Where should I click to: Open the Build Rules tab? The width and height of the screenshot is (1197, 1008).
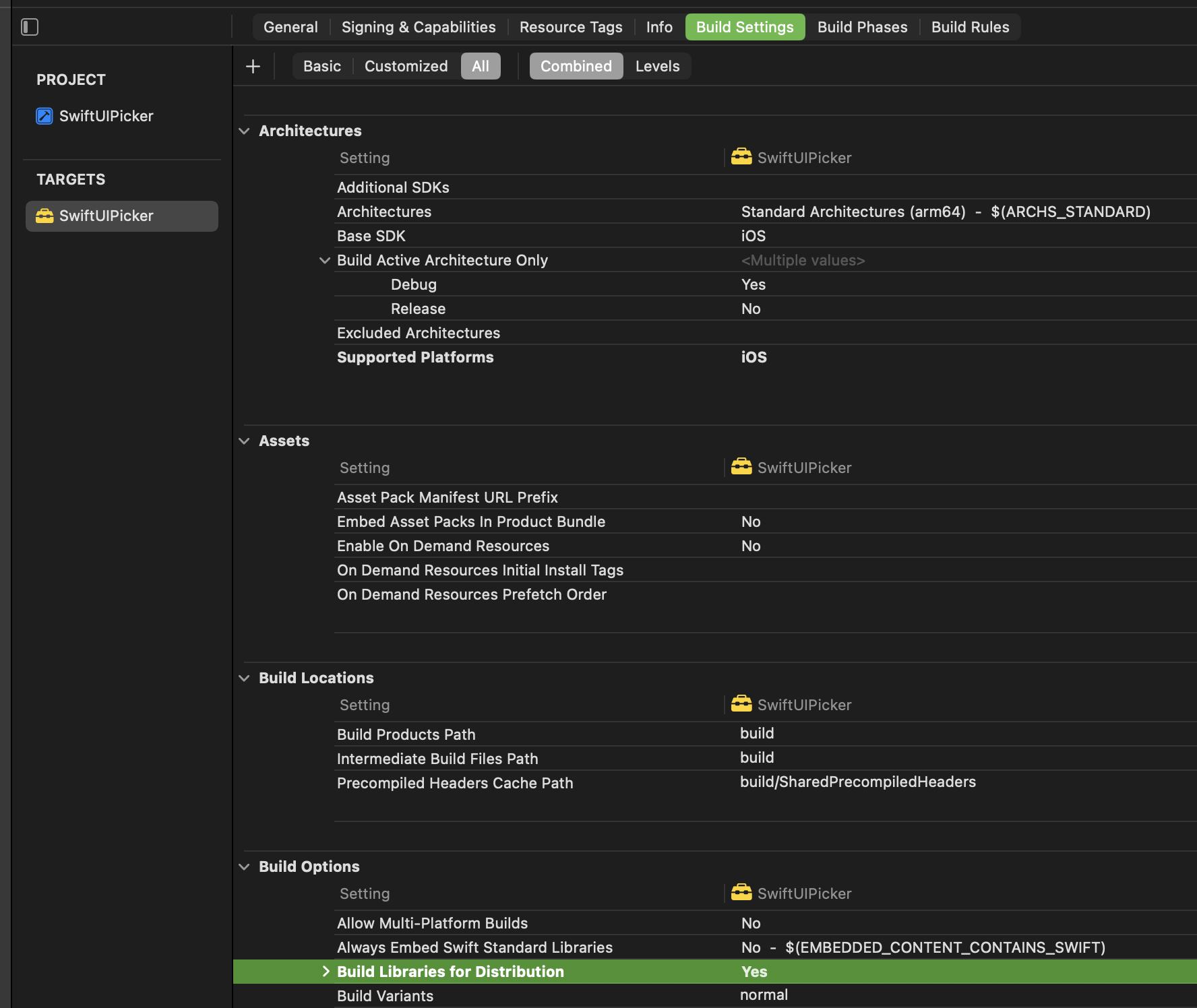(970, 27)
